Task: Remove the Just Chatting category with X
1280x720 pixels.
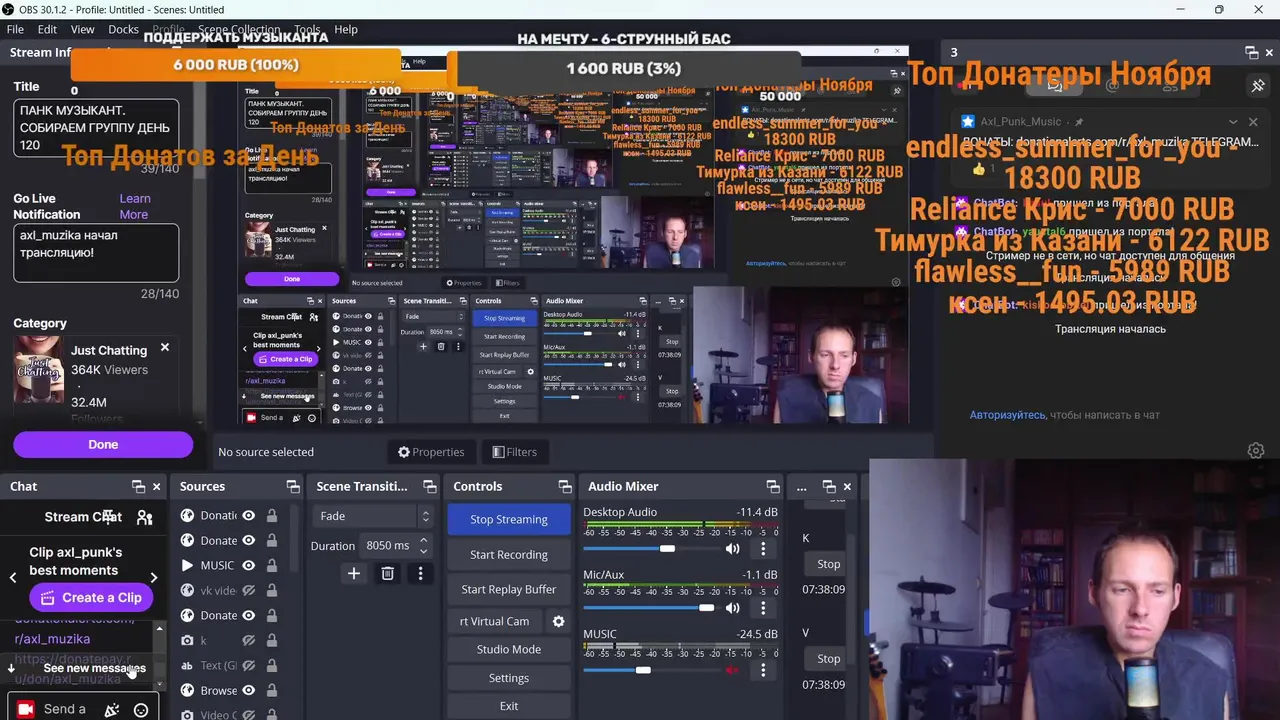Action: [165, 347]
